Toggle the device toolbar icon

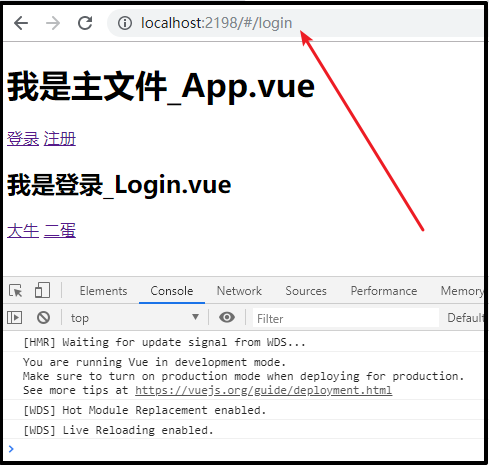[x=42, y=290]
